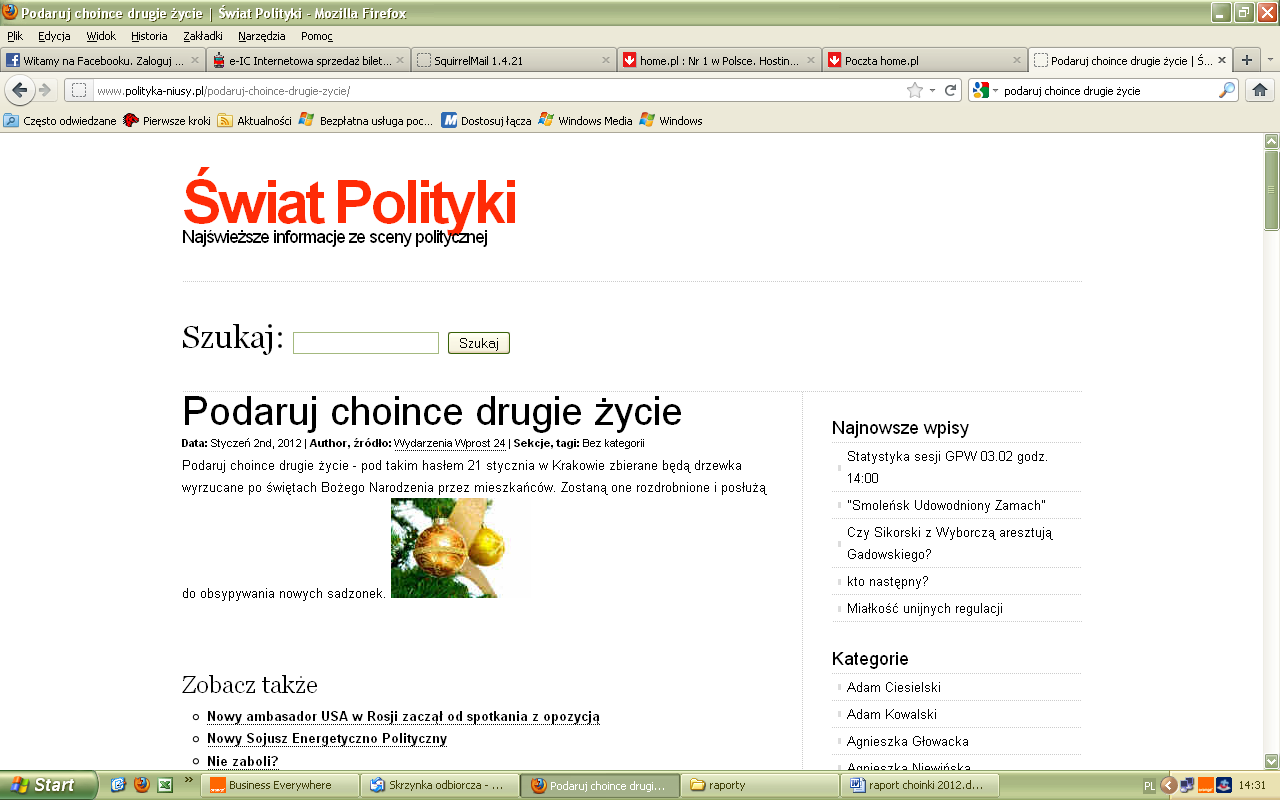This screenshot has width=1280, height=800.
Task: Open the Edycja menu
Action: 54,36
